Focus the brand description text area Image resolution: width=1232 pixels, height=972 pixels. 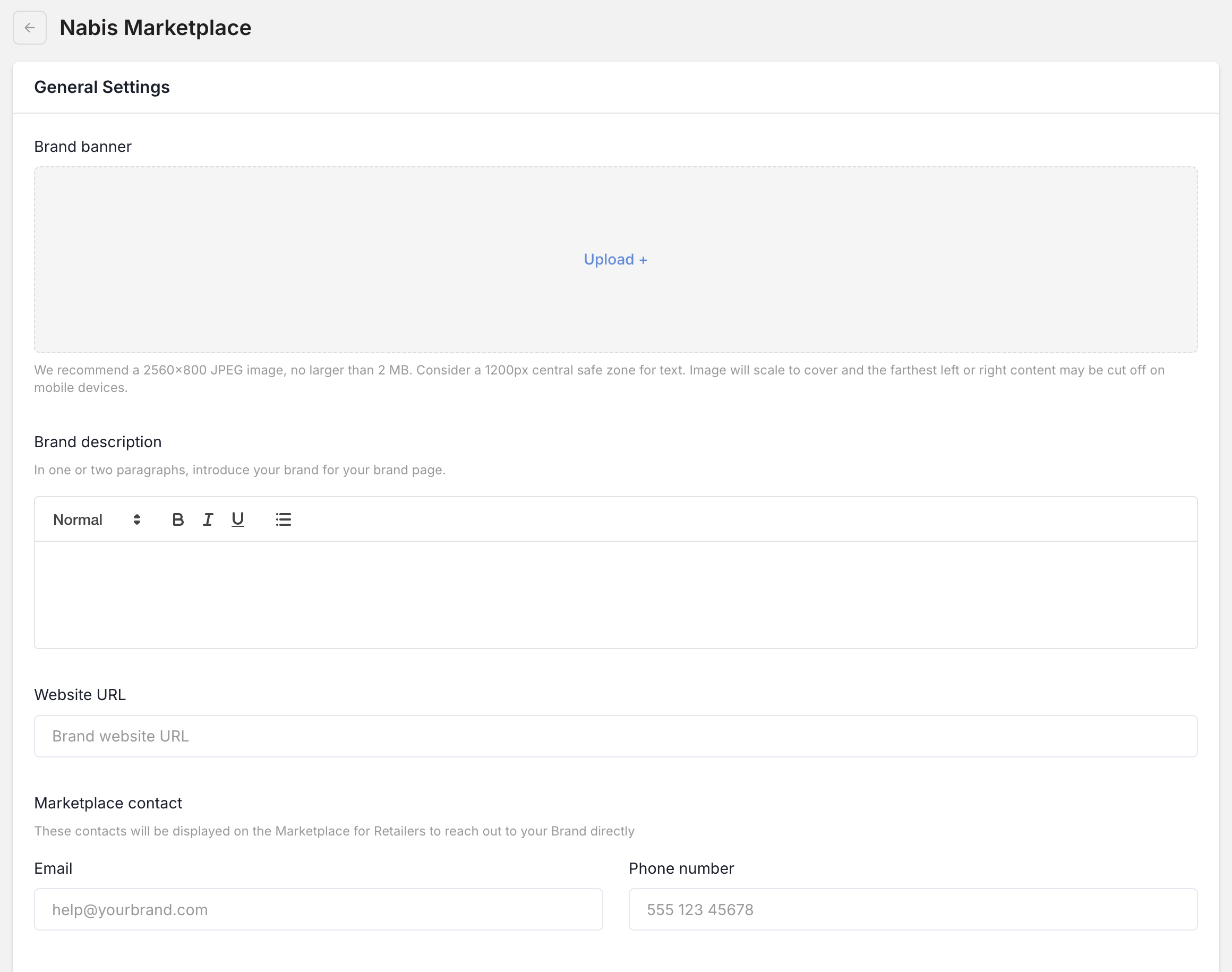[615, 595]
